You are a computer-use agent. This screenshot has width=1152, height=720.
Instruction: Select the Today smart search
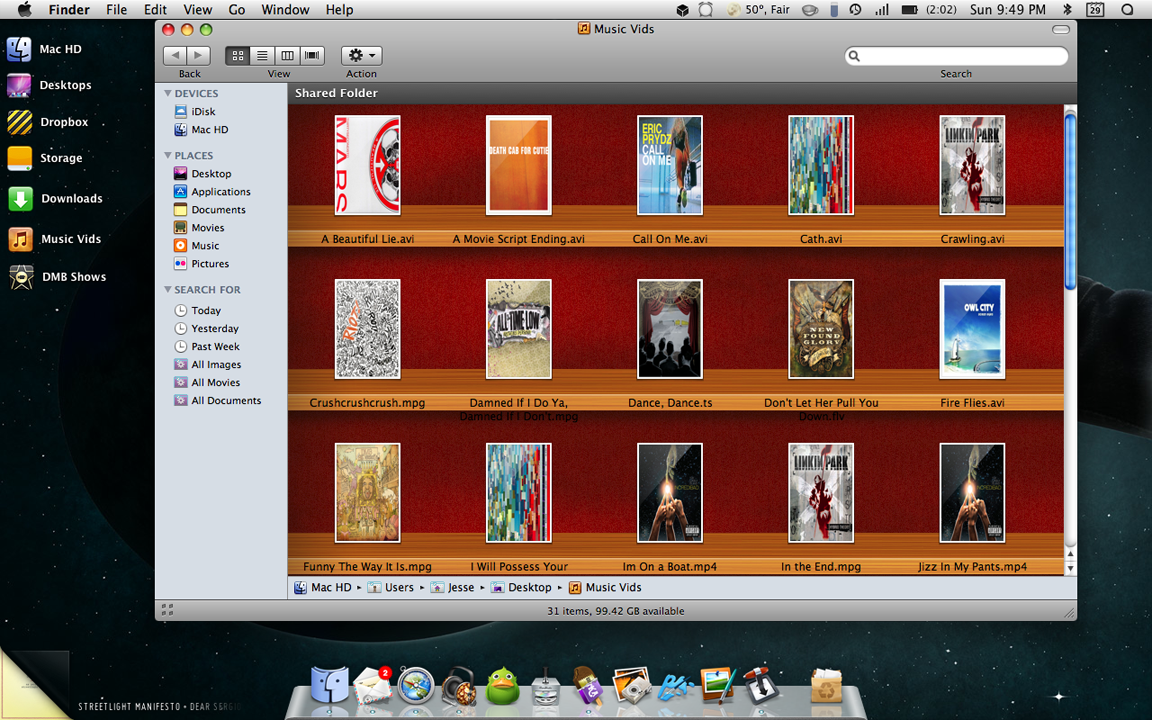198,311
